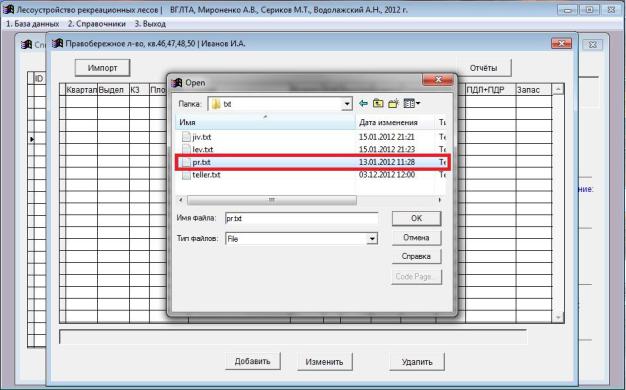Select file lev.txt
Screen dimensions: 626x390
(202, 150)
